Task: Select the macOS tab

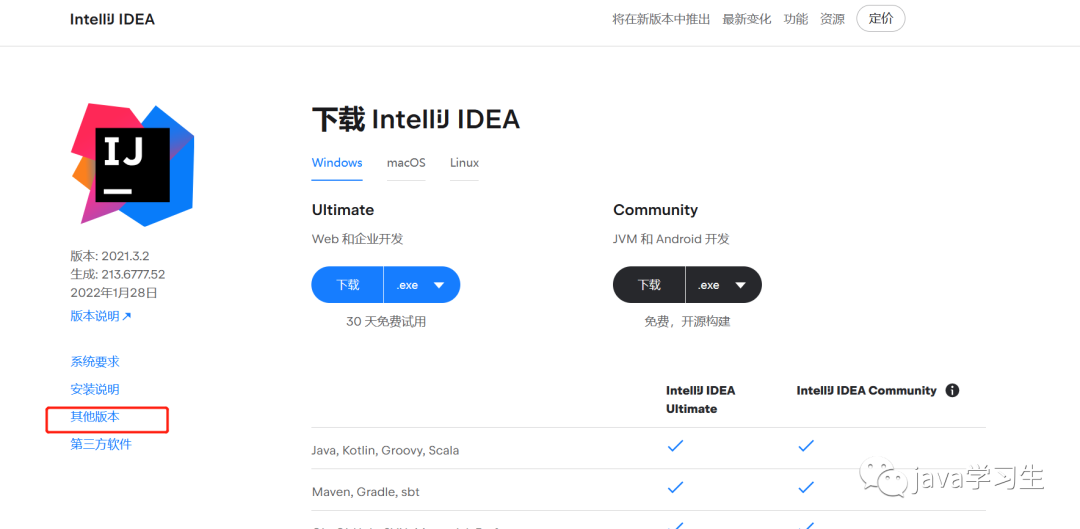Action: point(406,163)
